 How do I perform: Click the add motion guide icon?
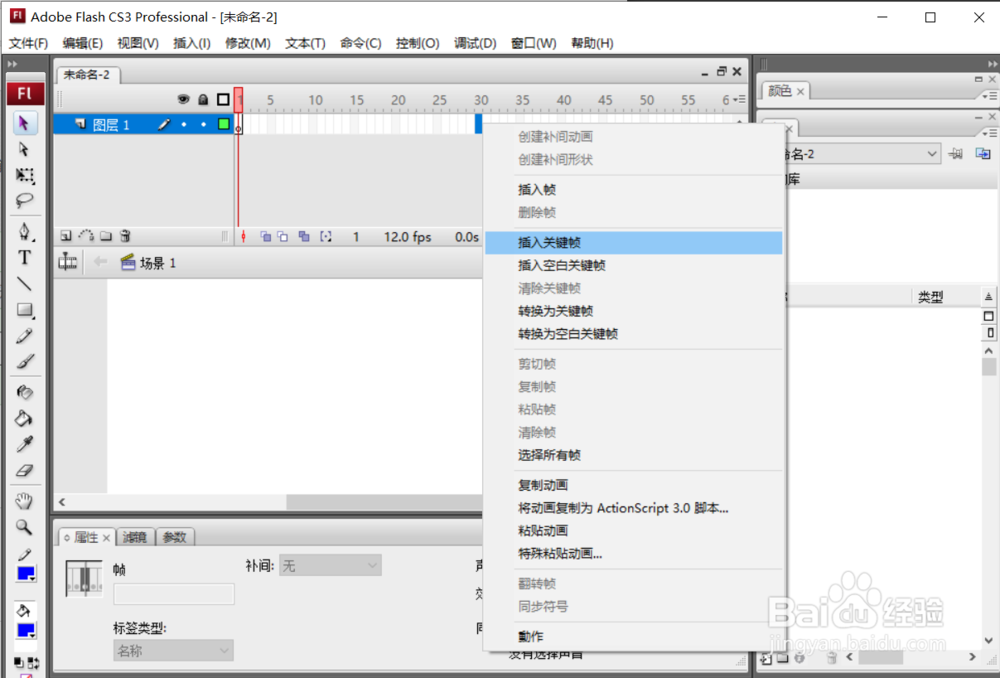[86, 237]
